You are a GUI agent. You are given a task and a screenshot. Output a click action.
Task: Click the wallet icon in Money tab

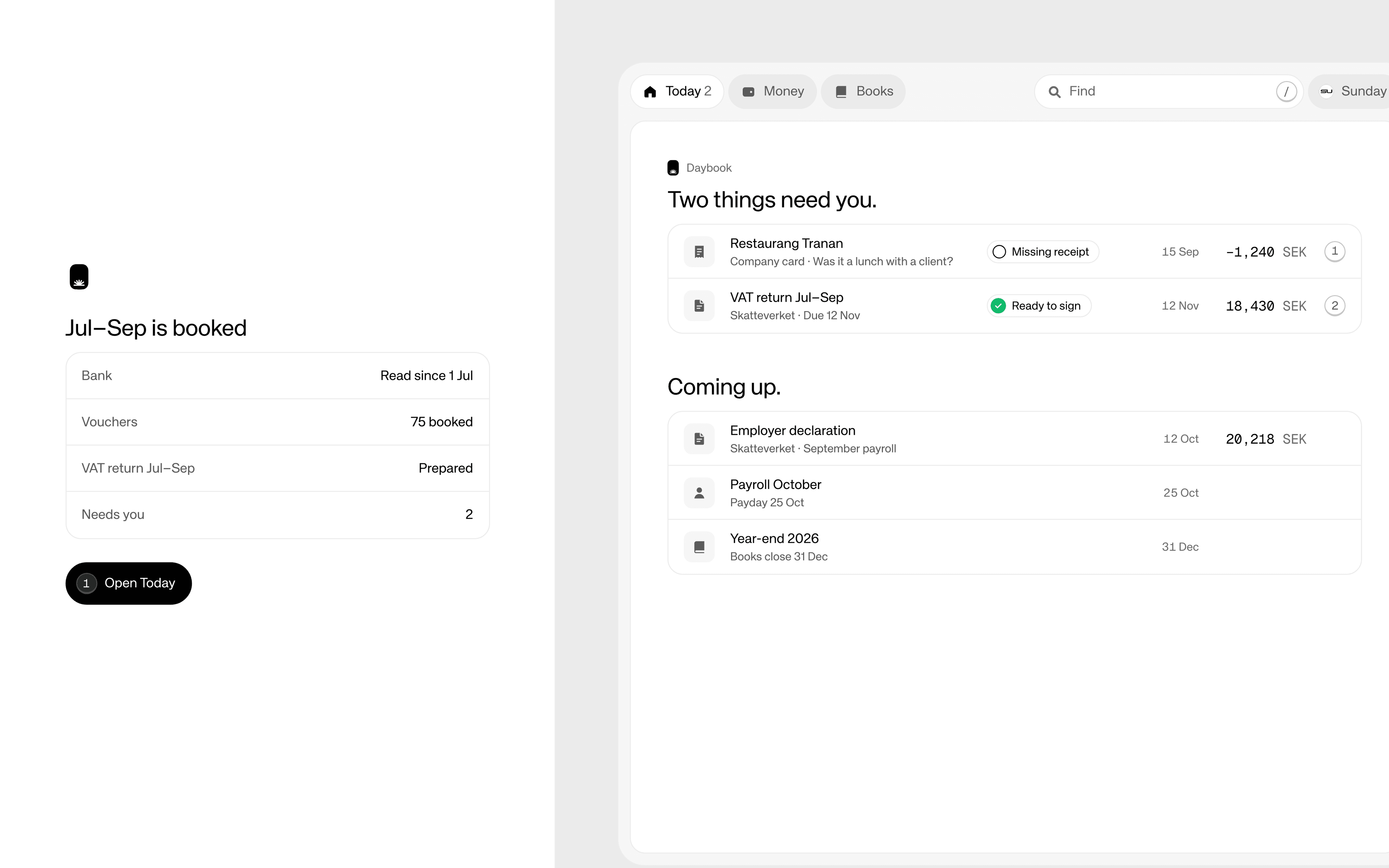click(x=748, y=92)
